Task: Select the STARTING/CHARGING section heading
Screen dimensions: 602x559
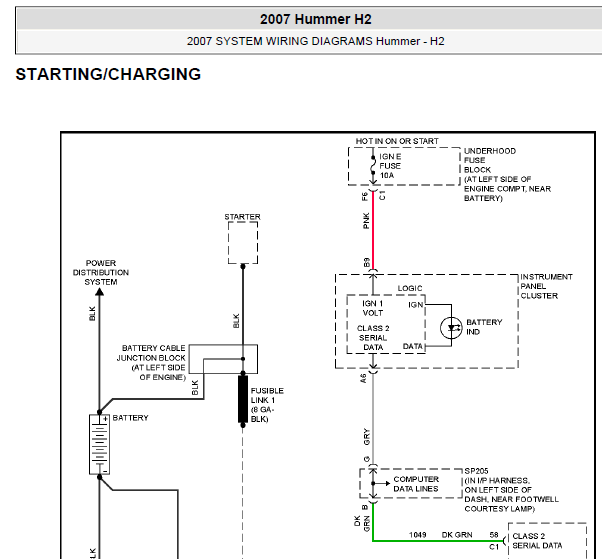Action: click(108, 74)
